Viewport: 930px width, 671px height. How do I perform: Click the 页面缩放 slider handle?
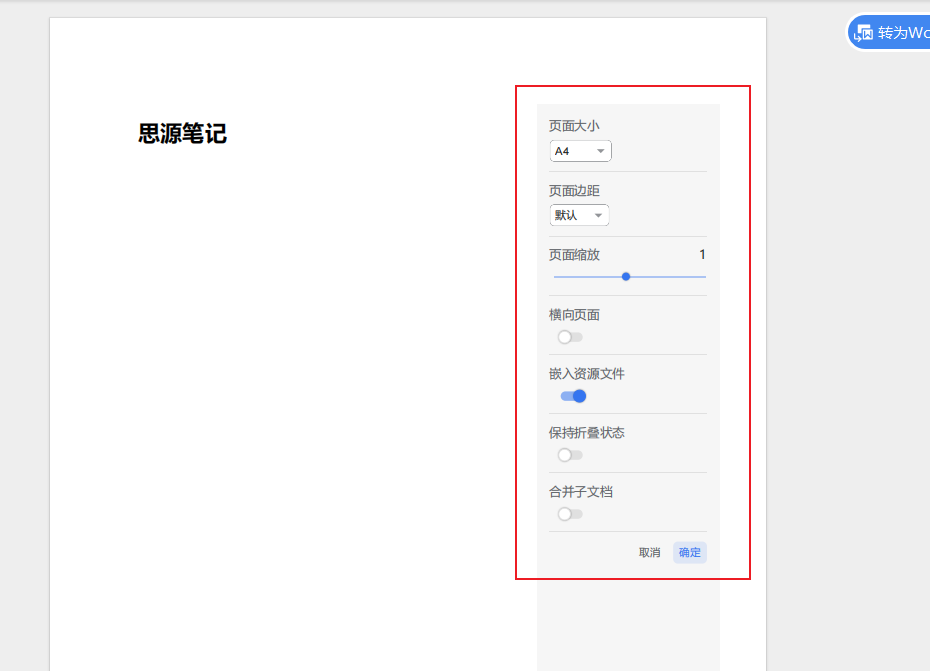[x=626, y=276]
